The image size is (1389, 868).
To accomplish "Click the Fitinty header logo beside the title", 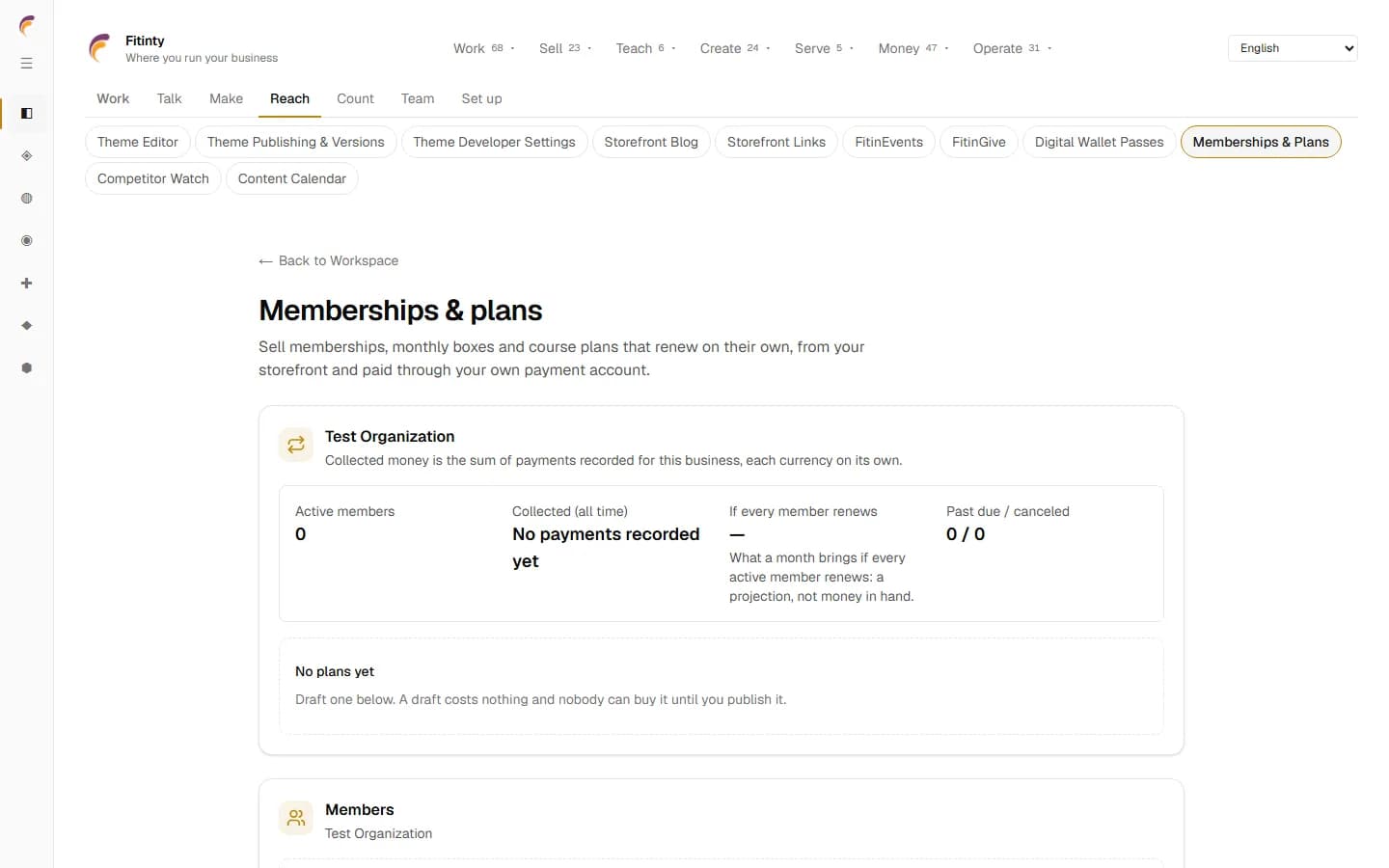I will tap(100, 48).
